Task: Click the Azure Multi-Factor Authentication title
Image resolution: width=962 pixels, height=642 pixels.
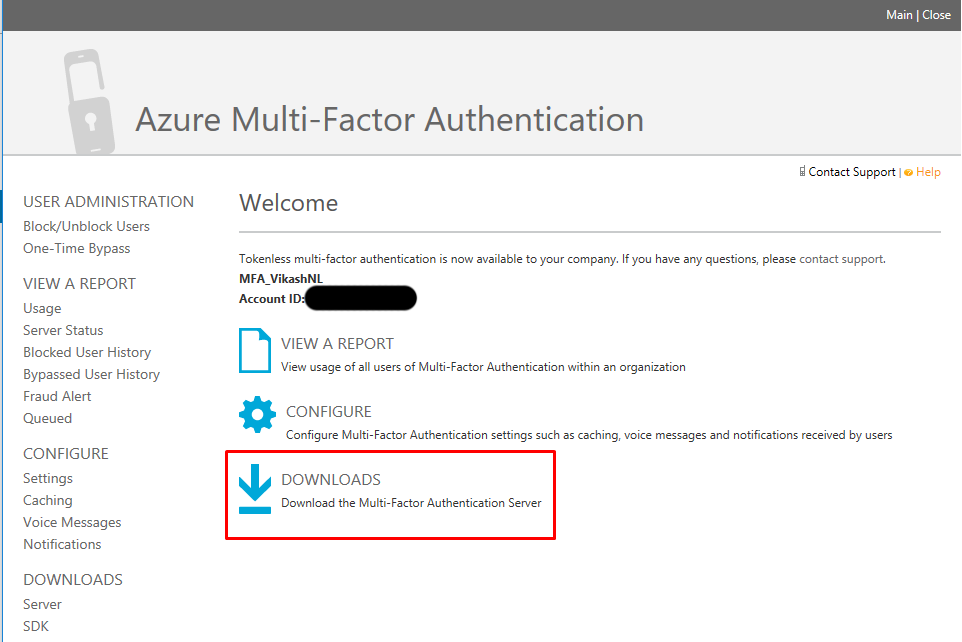Action: (390, 119)
